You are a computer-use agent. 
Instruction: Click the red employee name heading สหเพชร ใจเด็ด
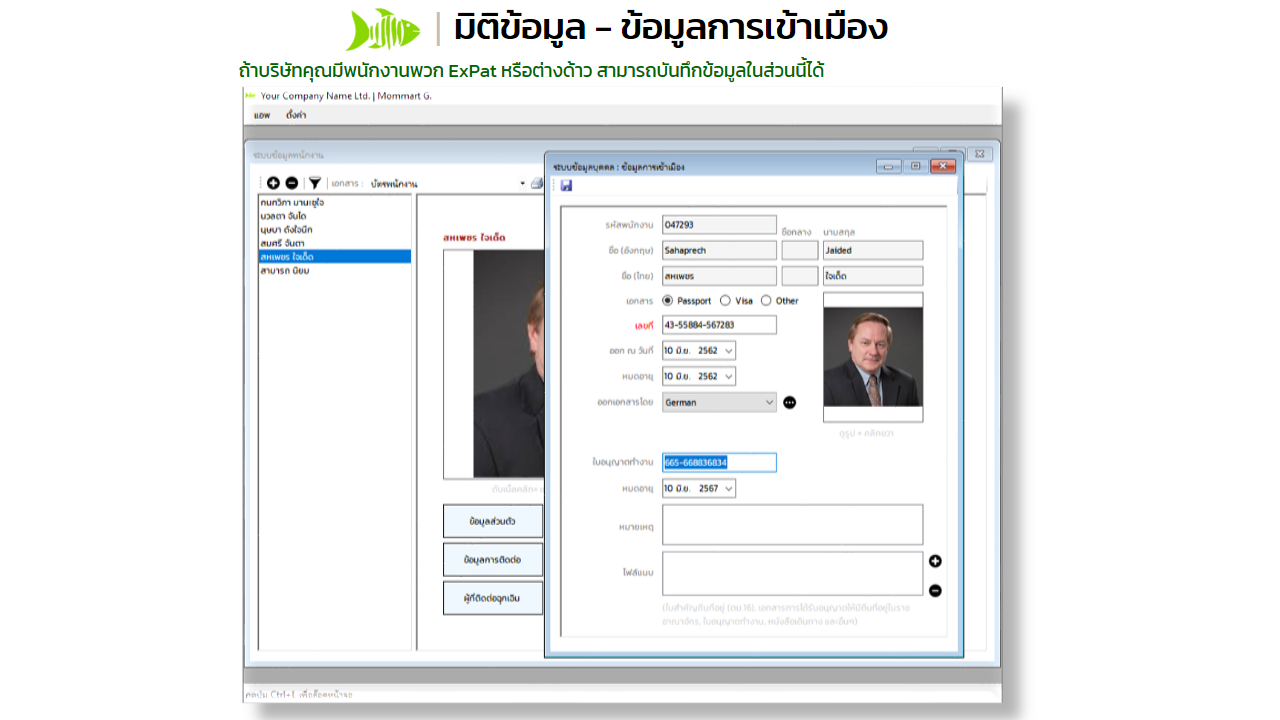[474, 238]
